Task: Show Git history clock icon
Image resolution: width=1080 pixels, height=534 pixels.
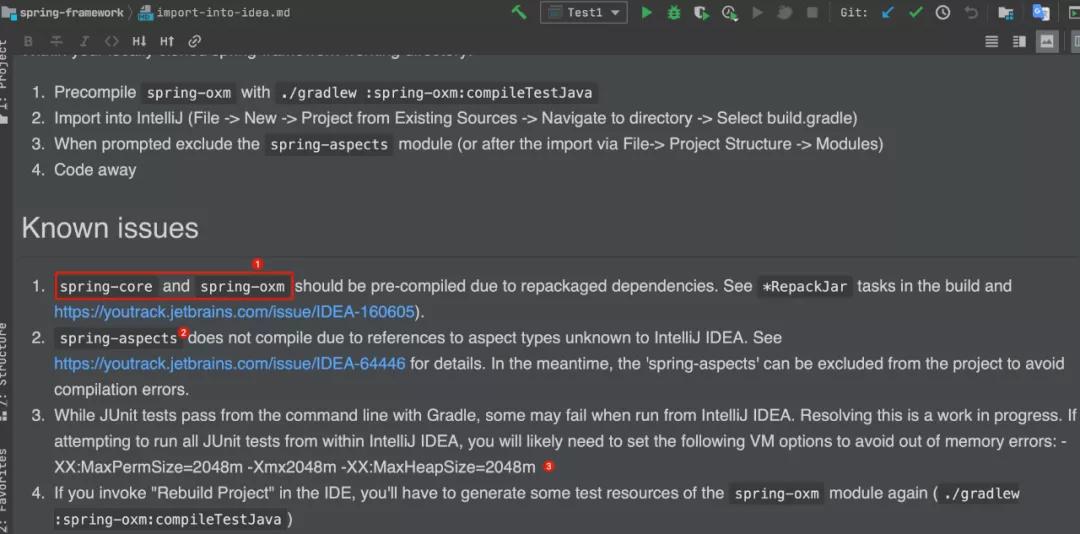Action: (942, 12)
